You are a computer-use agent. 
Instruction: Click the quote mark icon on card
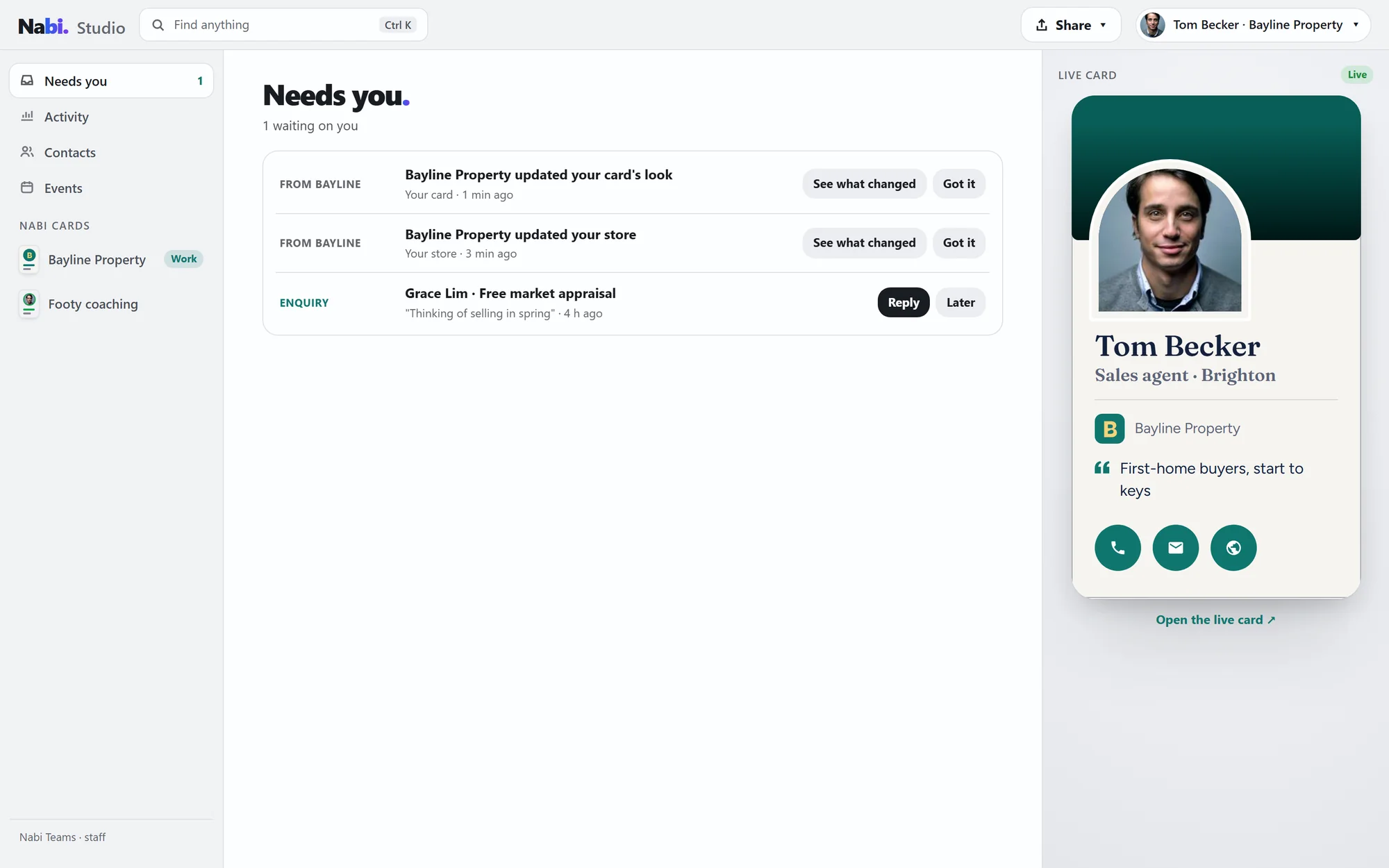(x=1102, y=468)
